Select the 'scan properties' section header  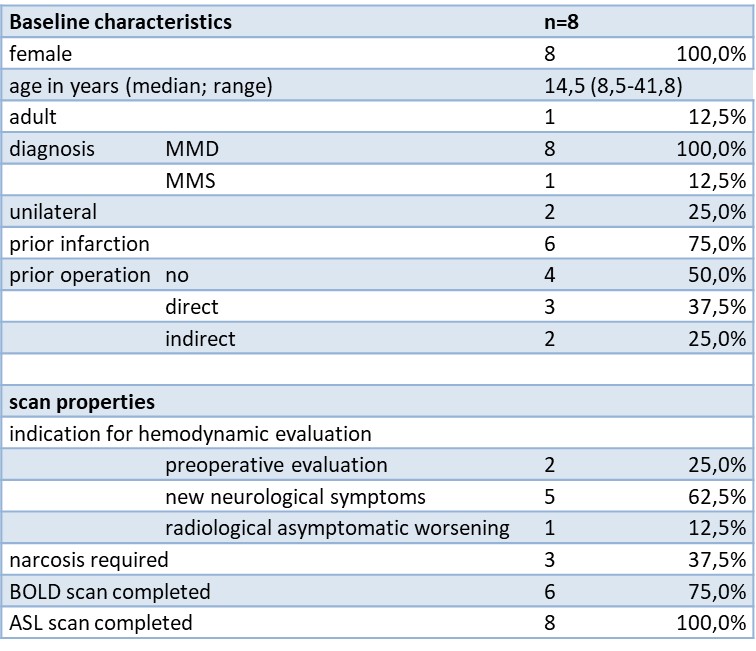[82, 402]
